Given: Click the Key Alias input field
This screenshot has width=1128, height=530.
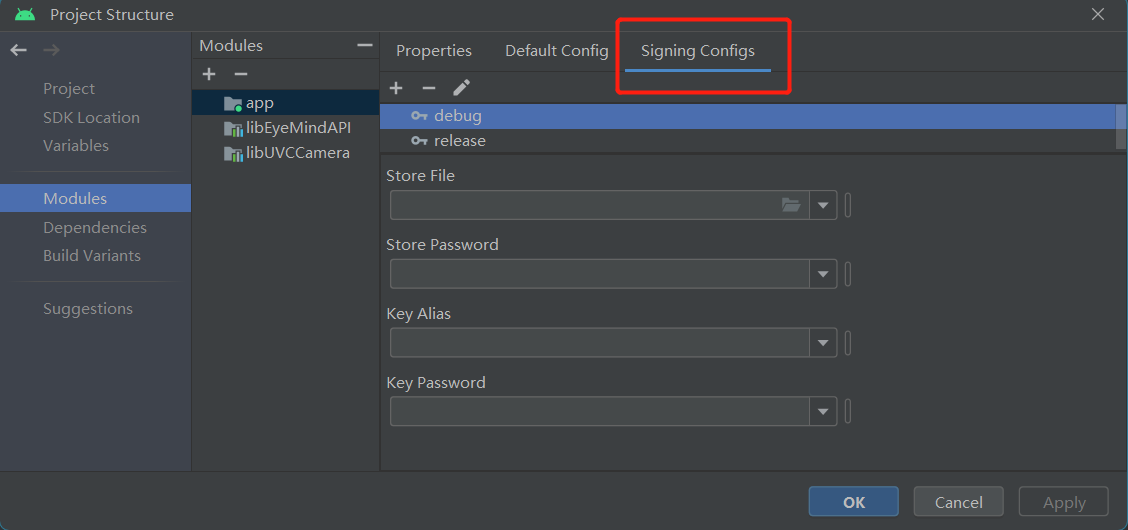Looking at the screenshot, I should [x=598, y=343].
